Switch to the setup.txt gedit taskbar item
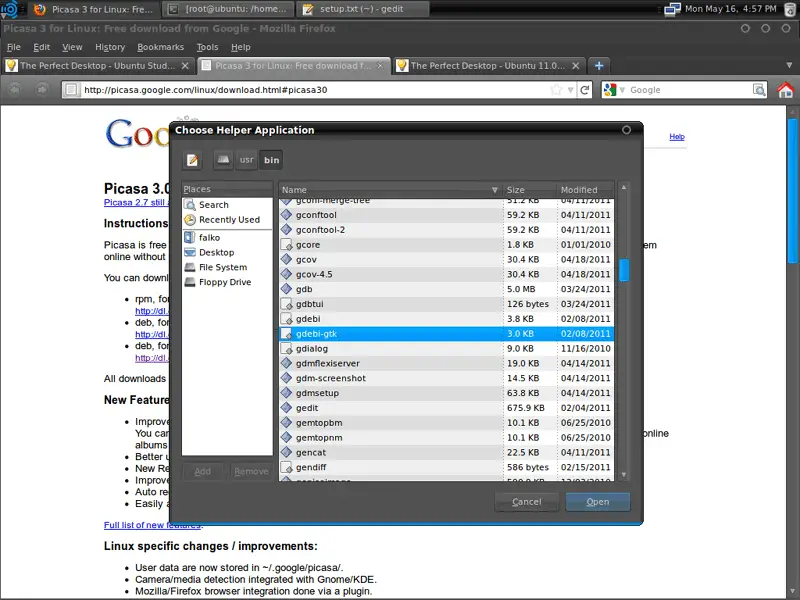The image size is (800, 600). (363, 9)
